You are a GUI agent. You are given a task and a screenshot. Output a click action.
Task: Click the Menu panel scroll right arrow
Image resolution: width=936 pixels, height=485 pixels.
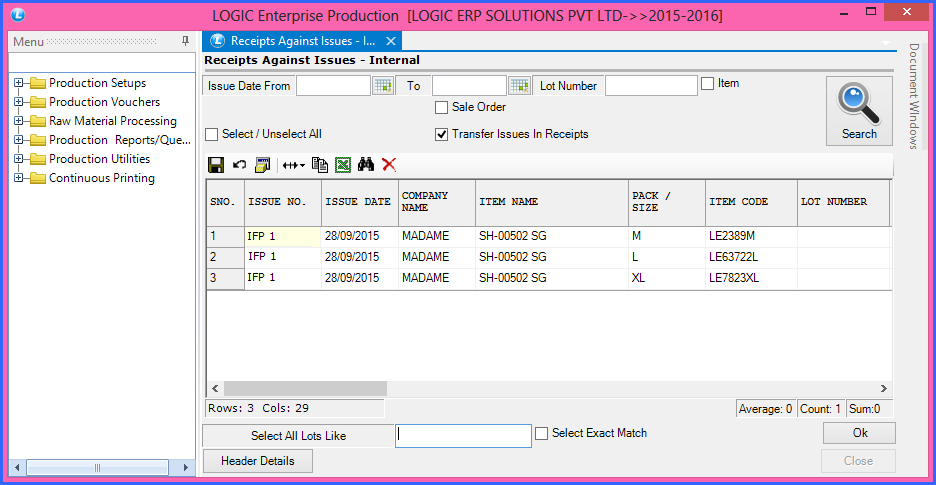[x=185, y=467]
